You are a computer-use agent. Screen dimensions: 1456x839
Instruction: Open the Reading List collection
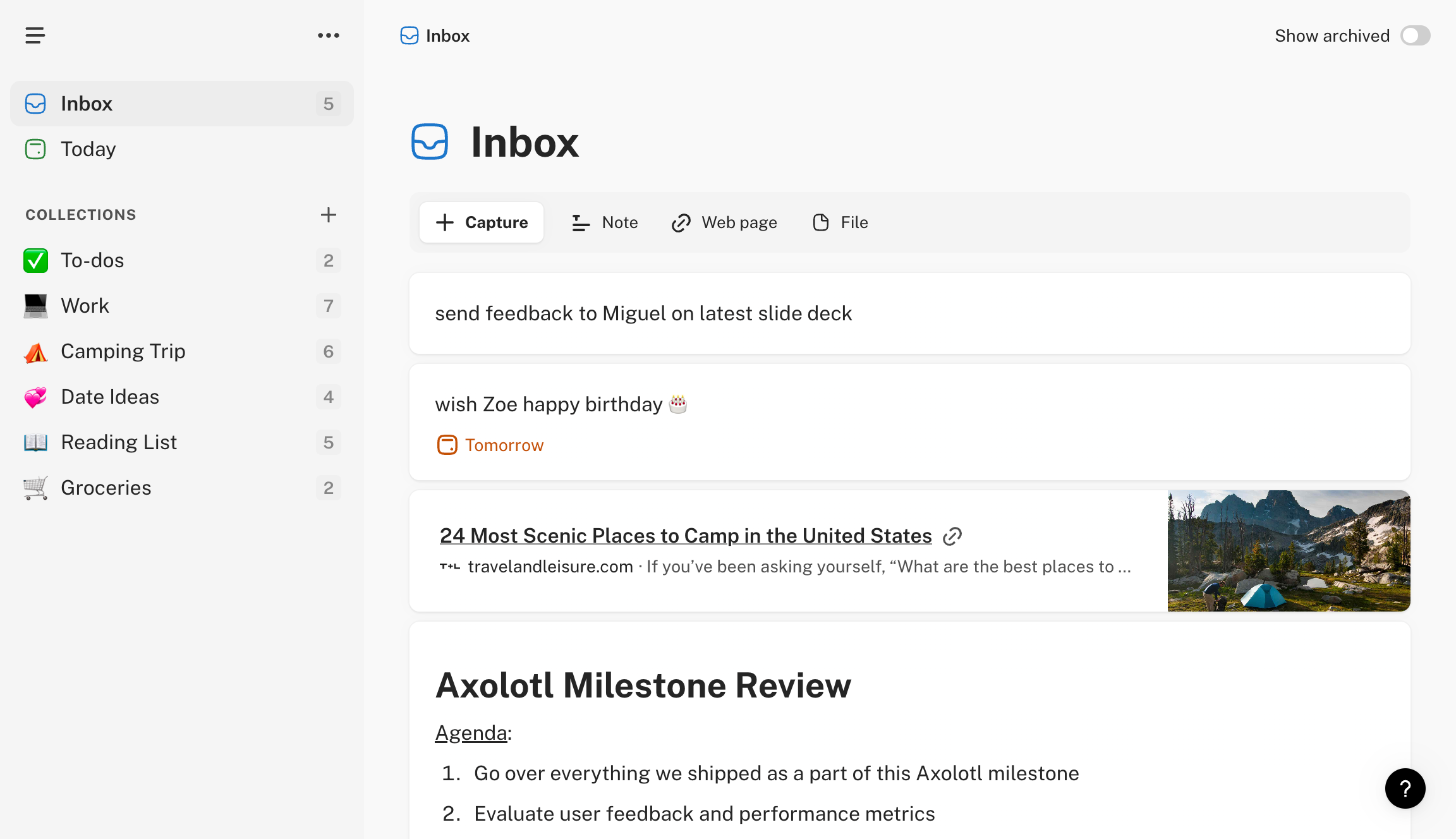pos(119,442)
